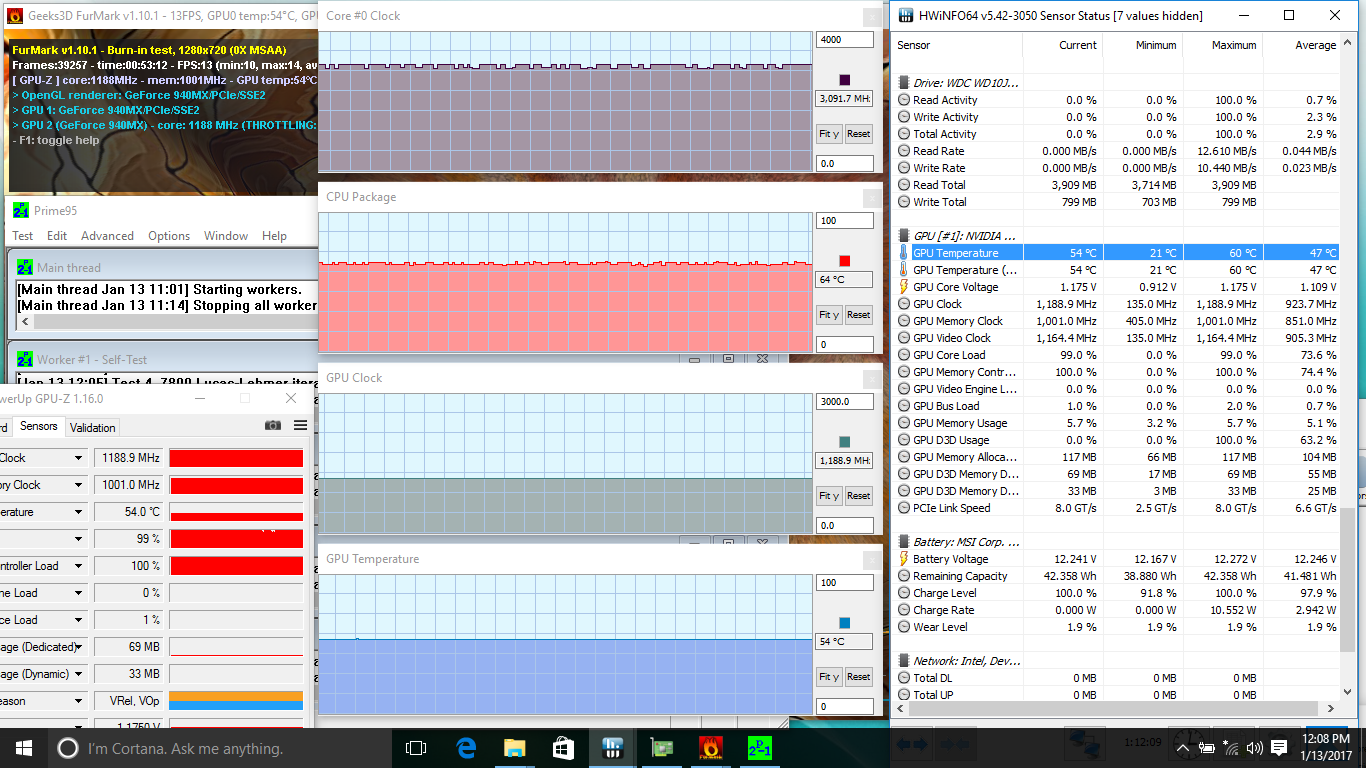Open File Explorer from the taskbar
The image size is (1366, 768).
tap(514, 748)
